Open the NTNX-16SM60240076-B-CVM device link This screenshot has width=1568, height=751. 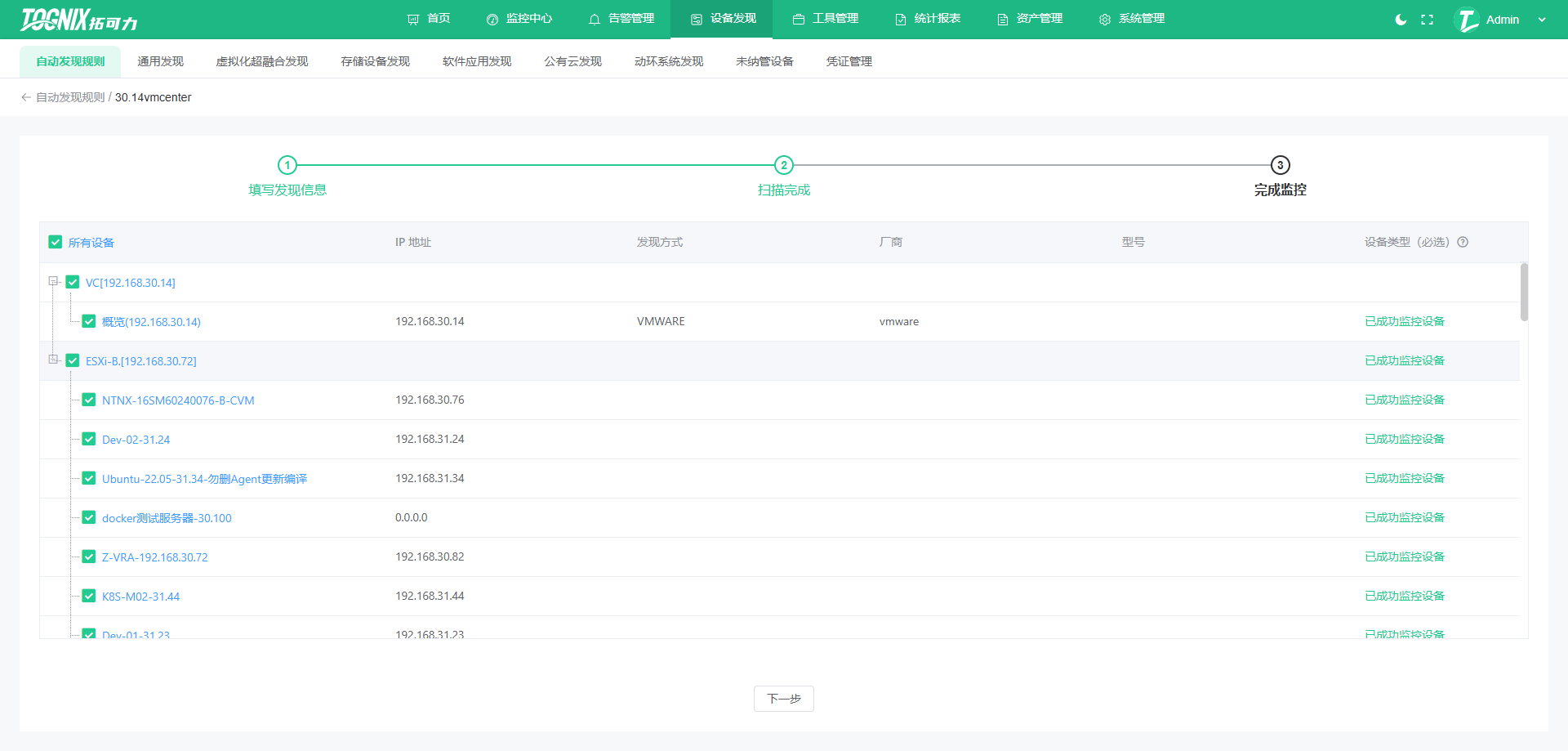coord(178,400)
